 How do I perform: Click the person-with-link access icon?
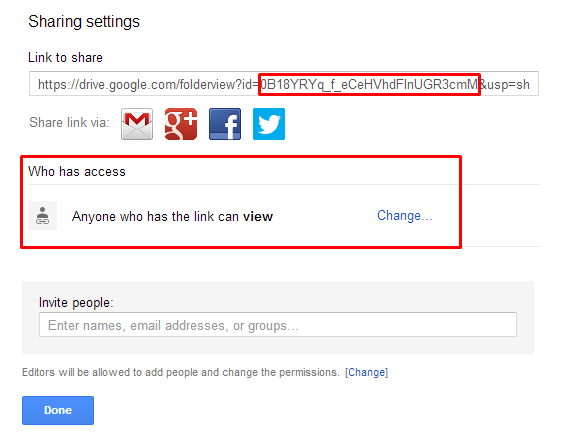(43, 215)
